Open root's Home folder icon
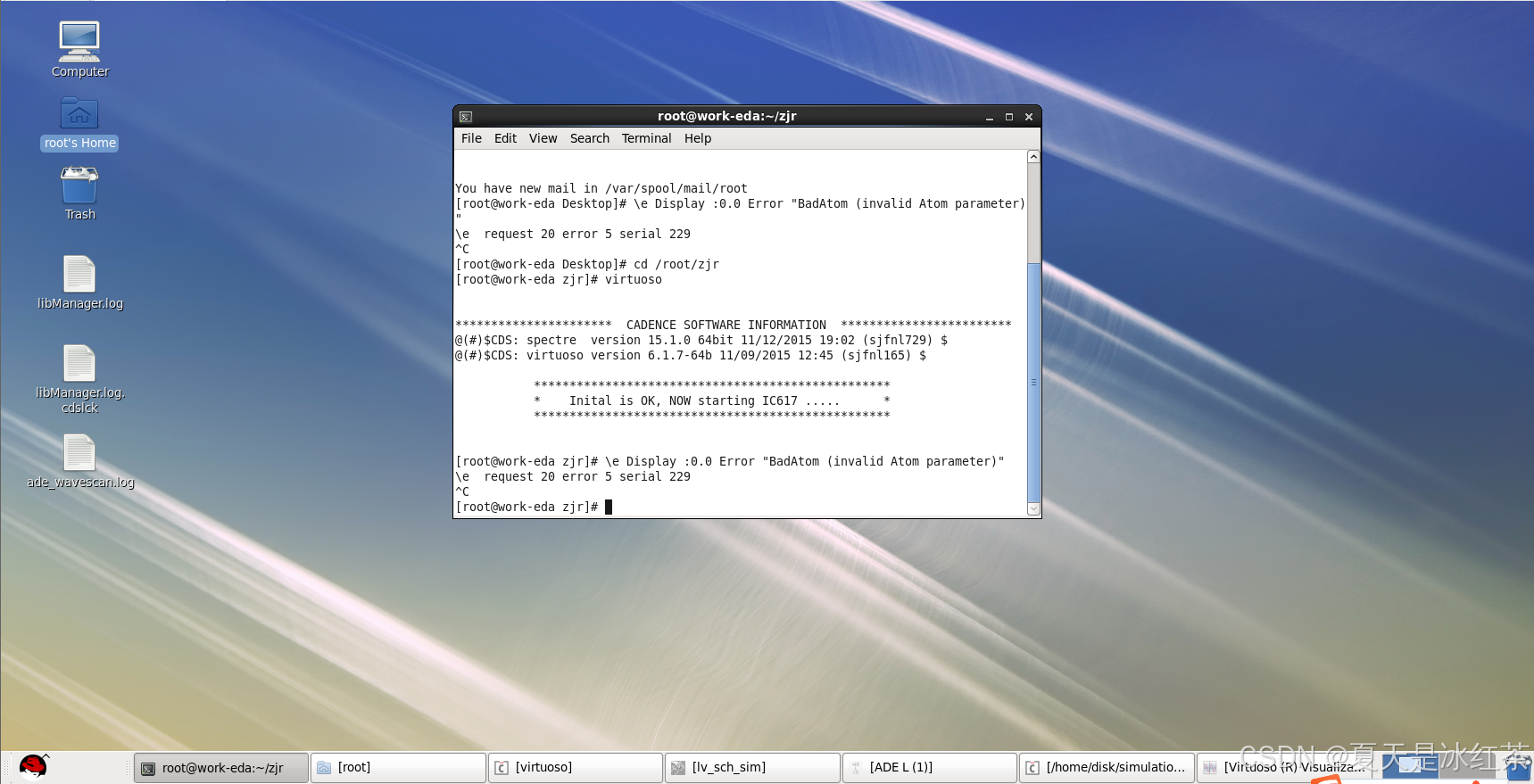The width and height of the screenshot is (1534, 784). coord(79,114)
